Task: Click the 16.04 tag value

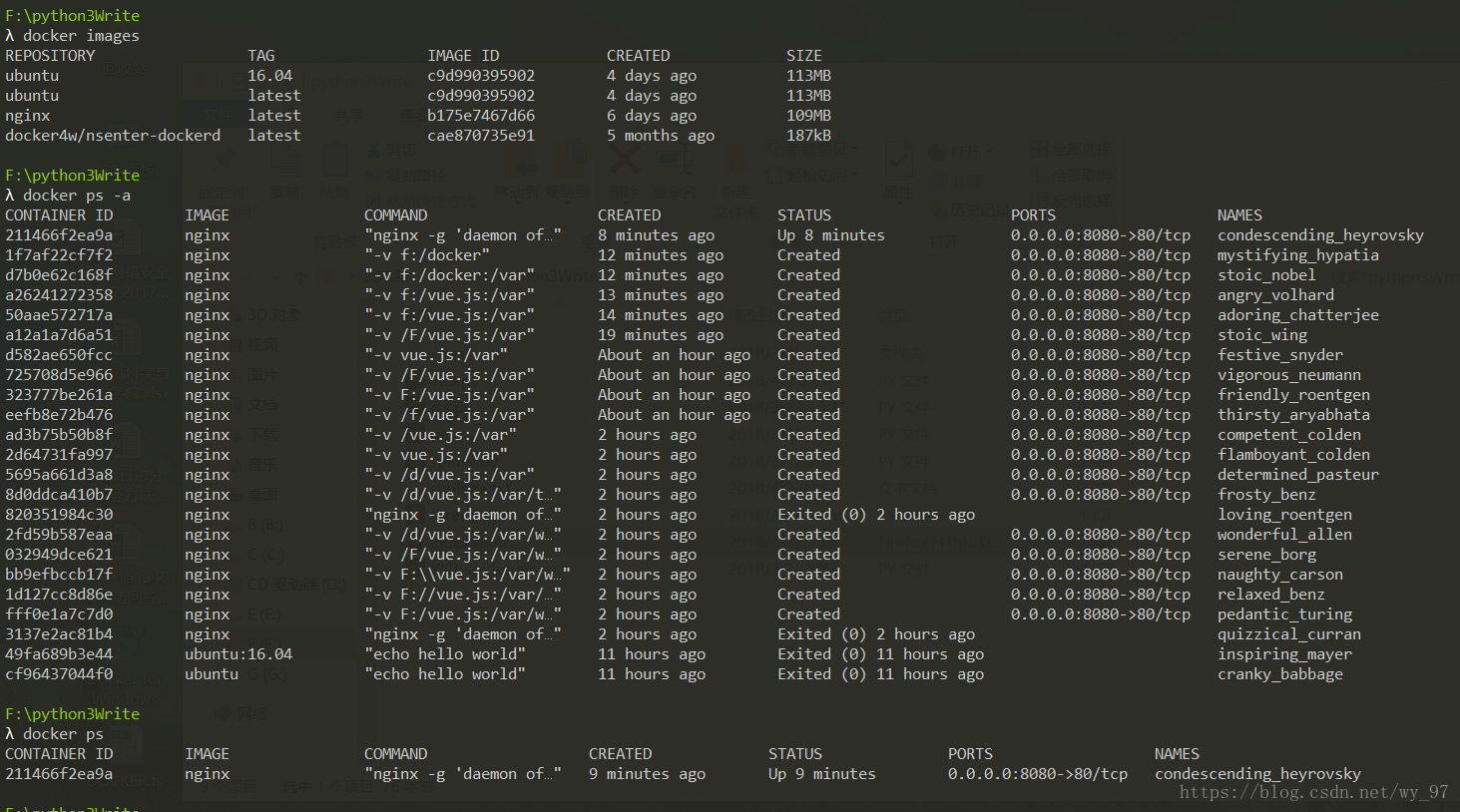Action: click(x=270, y=76)
